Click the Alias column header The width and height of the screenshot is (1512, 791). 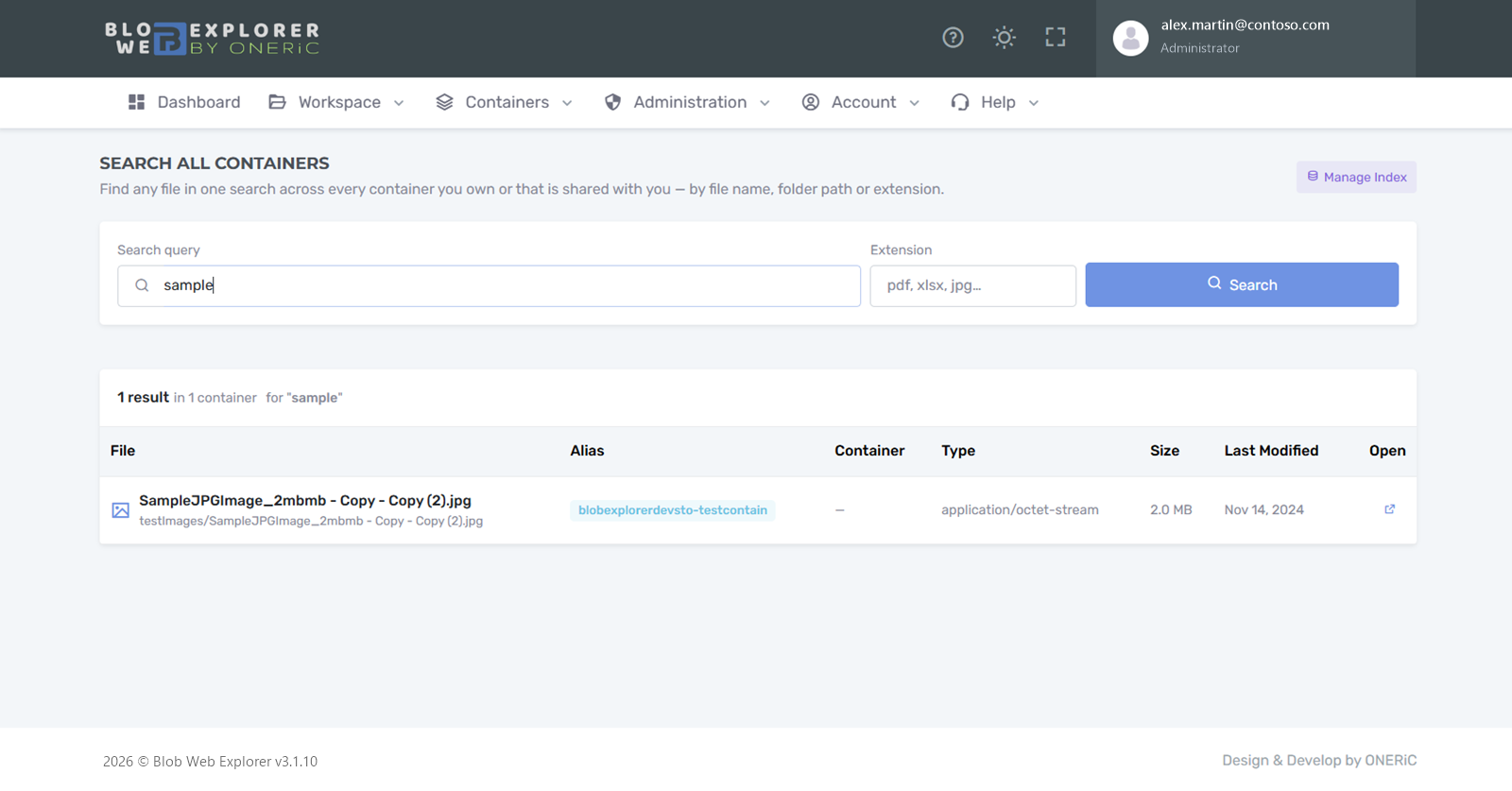(587, 451)
